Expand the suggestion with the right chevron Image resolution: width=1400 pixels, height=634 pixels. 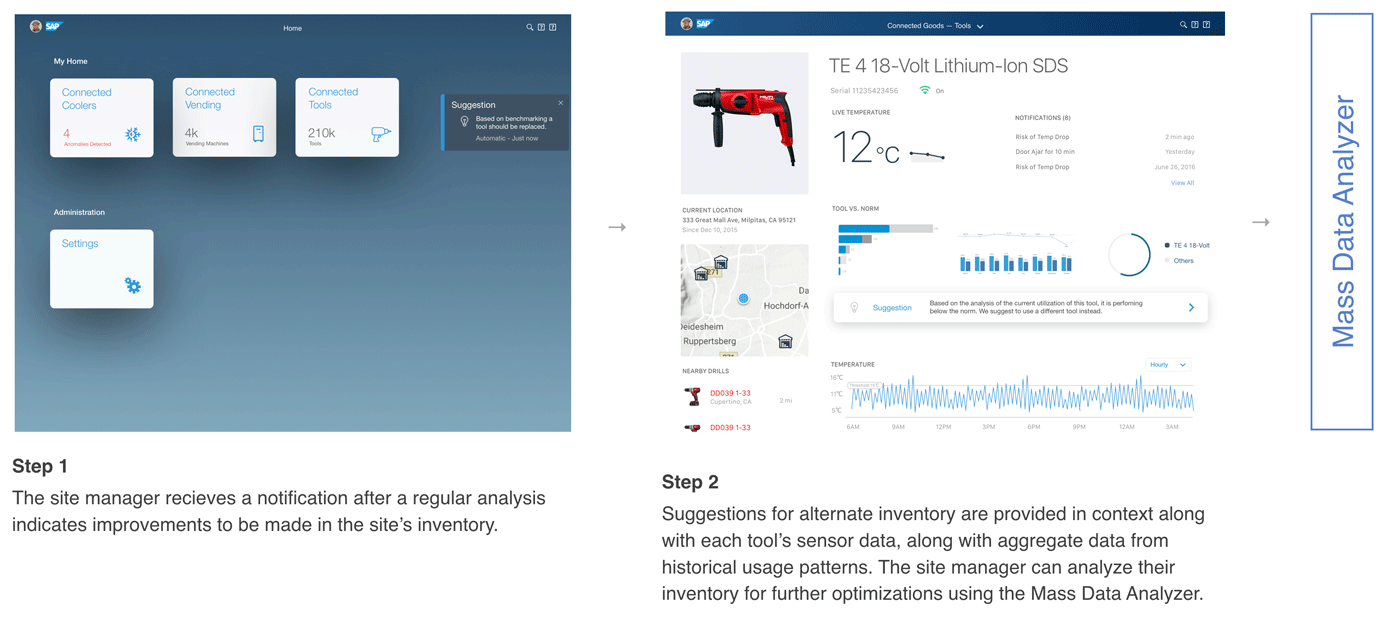click(x=1191, y=308)
